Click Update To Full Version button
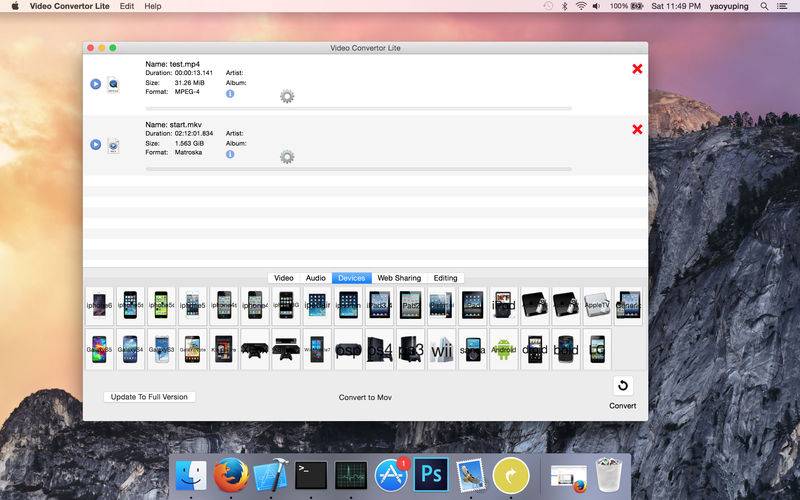This screenshot has height=500, width=800. tap(149, 397)
